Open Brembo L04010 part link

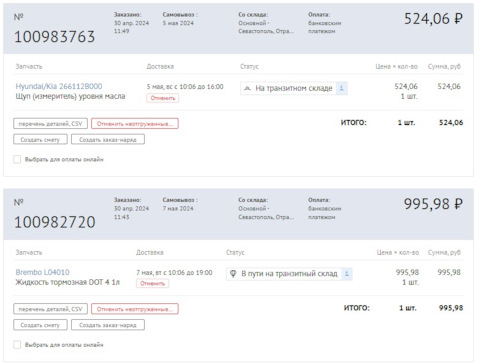click(42, 272)
